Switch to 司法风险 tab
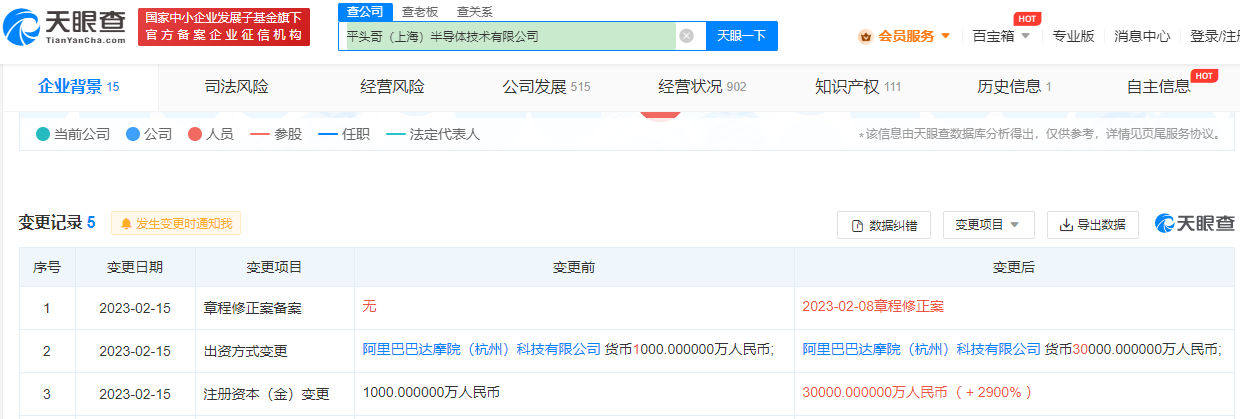The image size is (1240, 419). (x=236, y=87)
